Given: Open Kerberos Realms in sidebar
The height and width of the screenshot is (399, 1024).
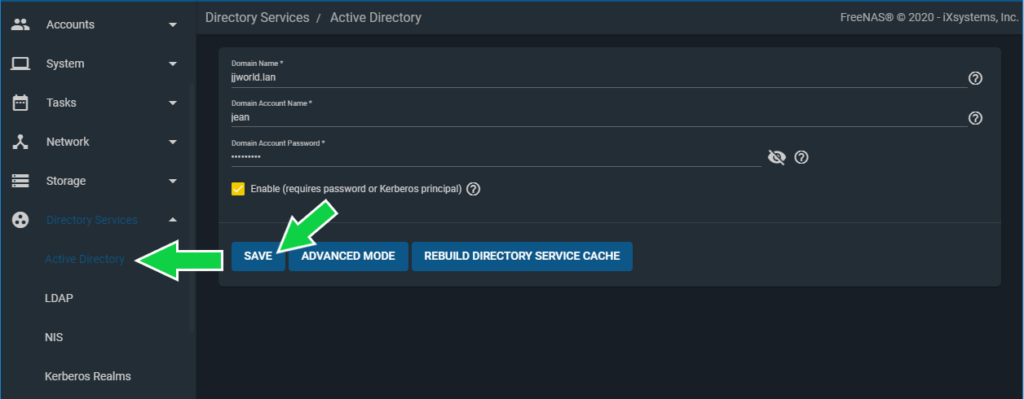Looking at the screenshot, I should click(88, 377).
